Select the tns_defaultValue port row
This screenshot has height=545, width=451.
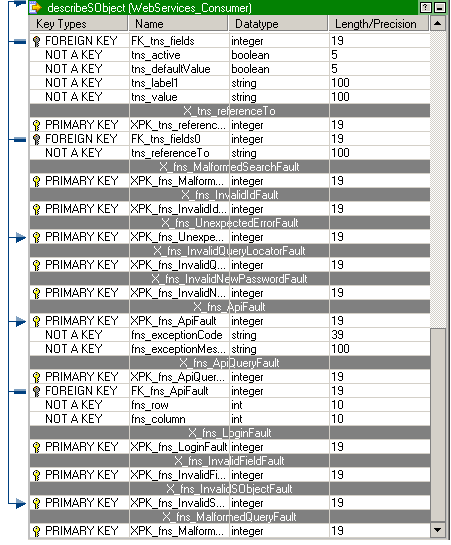point(230,69)
